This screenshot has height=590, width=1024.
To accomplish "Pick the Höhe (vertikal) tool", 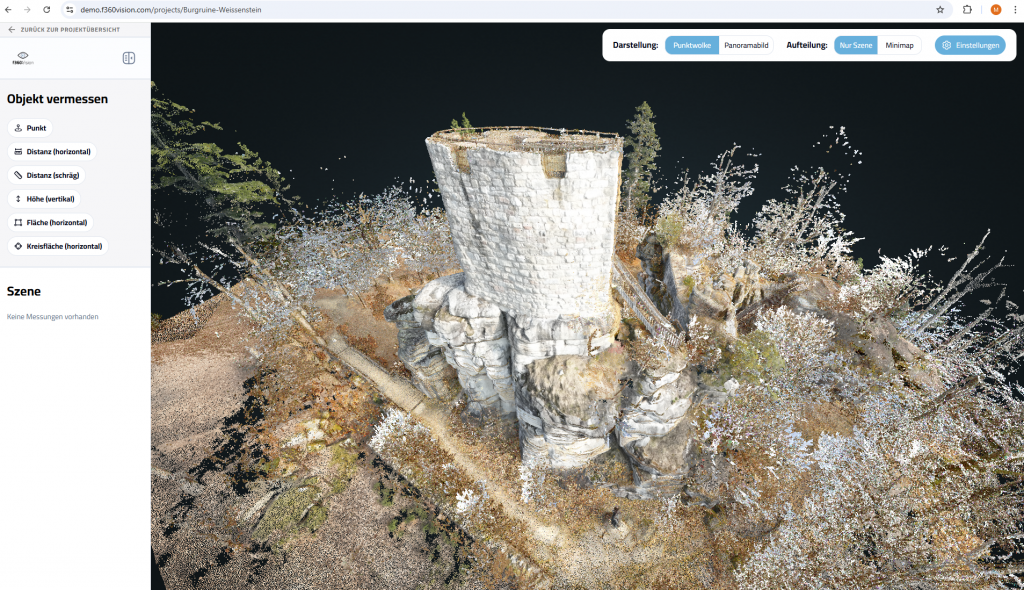I will (44, 199).
